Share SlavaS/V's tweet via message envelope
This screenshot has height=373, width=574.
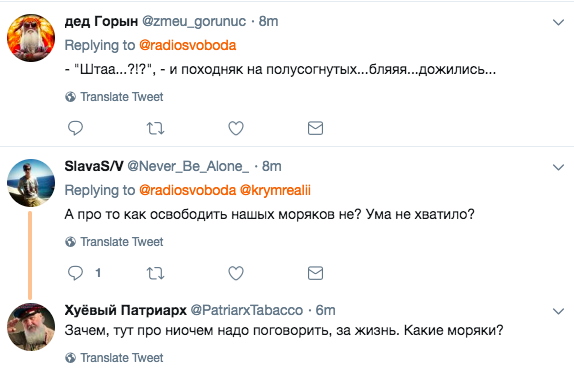click(315, 273)
